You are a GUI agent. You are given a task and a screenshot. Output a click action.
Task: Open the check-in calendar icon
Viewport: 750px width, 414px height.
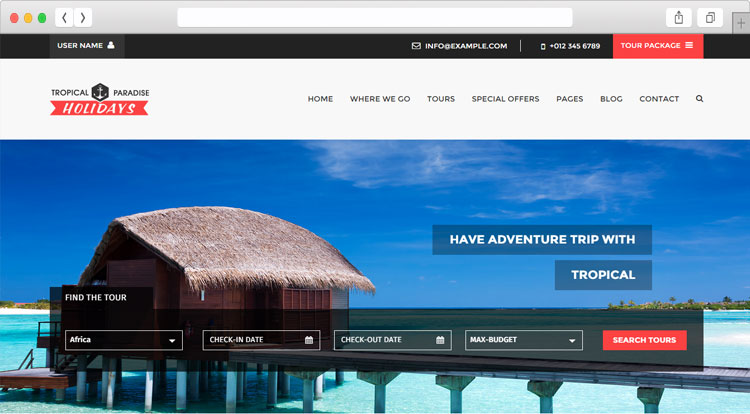[x=309, y=340]
